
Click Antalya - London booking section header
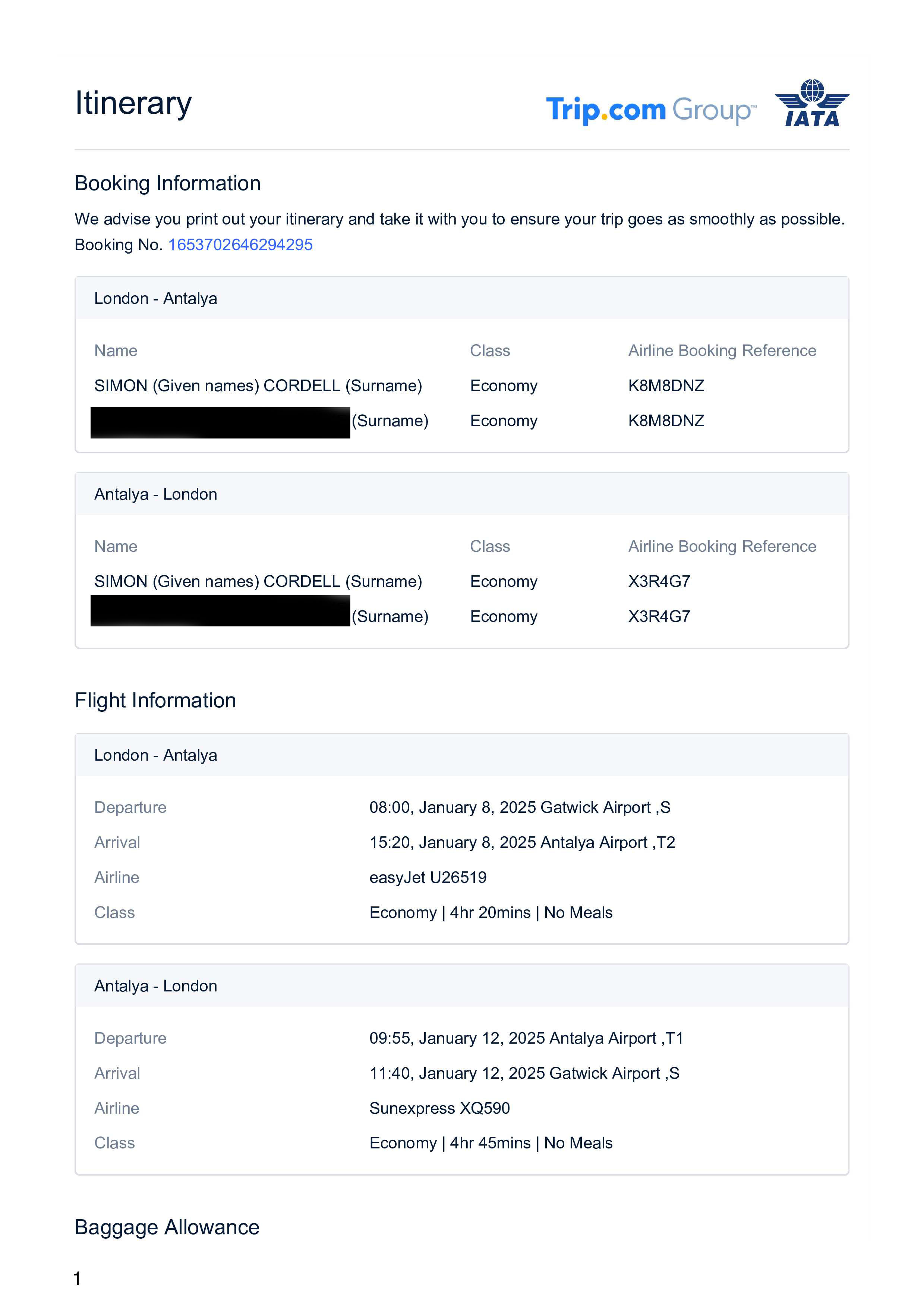pos(155,494)
